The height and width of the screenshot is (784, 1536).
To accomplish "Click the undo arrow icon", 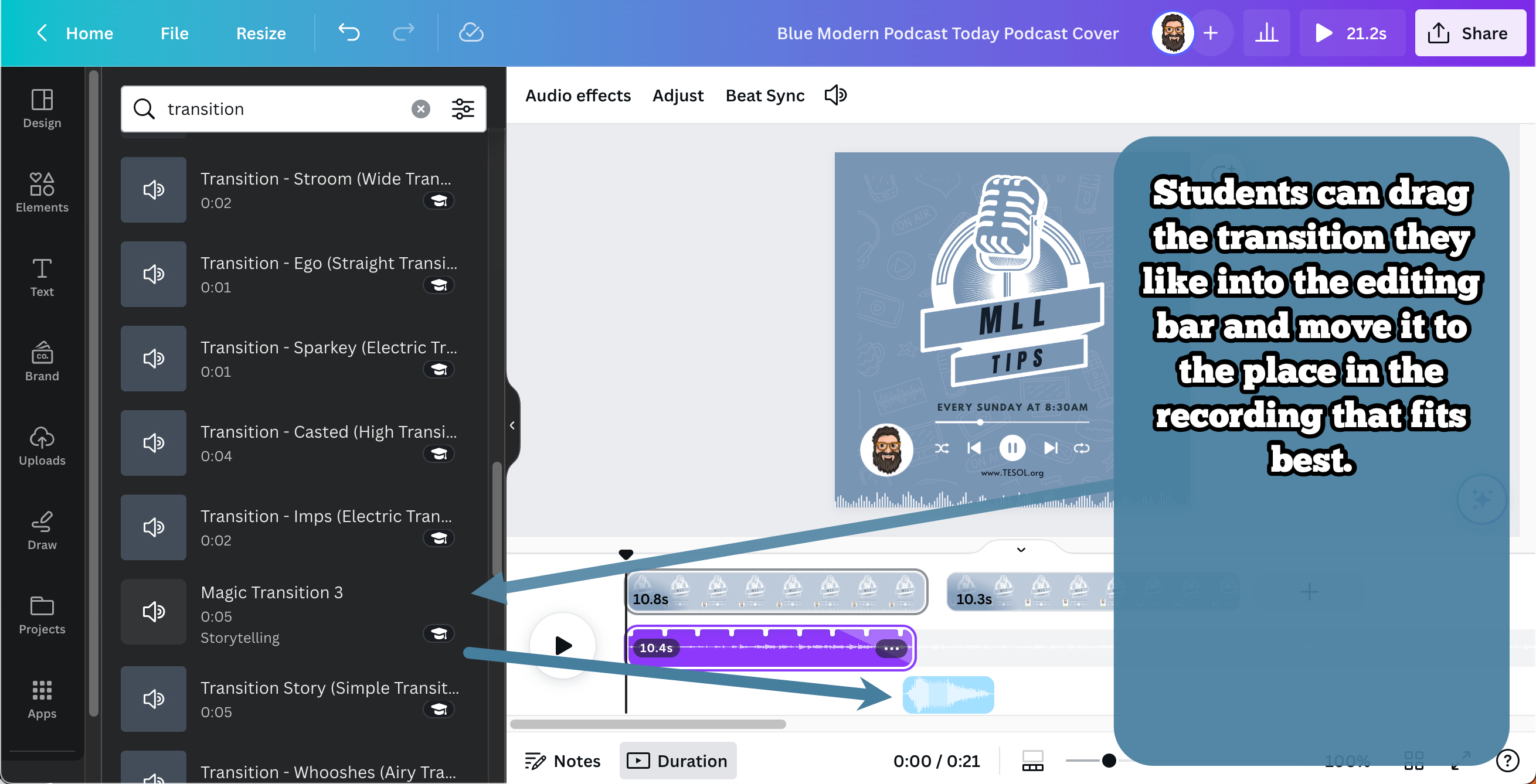I will click(x=349, y=32).
